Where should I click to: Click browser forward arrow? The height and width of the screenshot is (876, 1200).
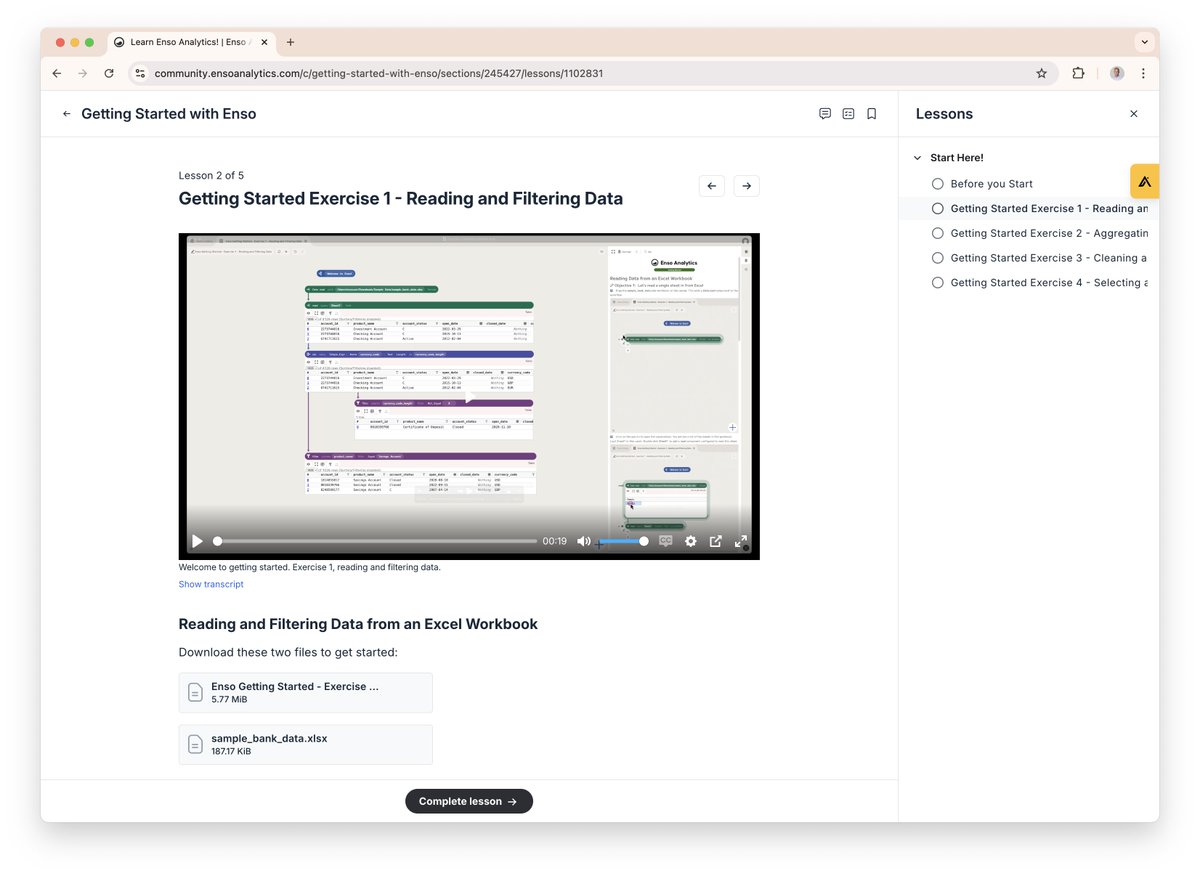tap(83, 73)
